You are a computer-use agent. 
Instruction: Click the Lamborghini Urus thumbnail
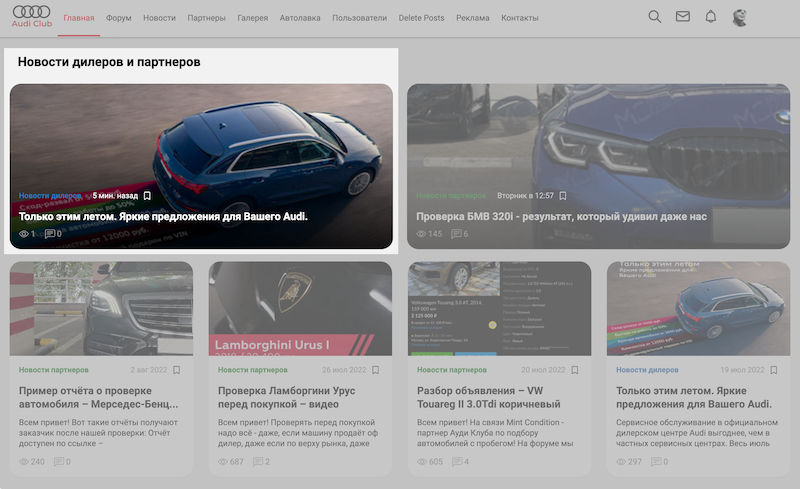point(301,309)
